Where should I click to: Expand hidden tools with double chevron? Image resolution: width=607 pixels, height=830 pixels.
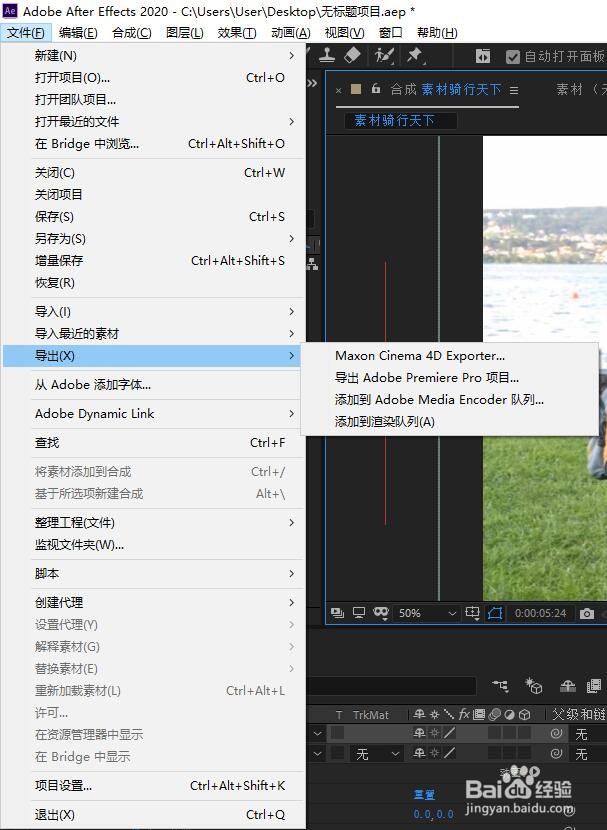pyautogui.click(x=312, y=83)
